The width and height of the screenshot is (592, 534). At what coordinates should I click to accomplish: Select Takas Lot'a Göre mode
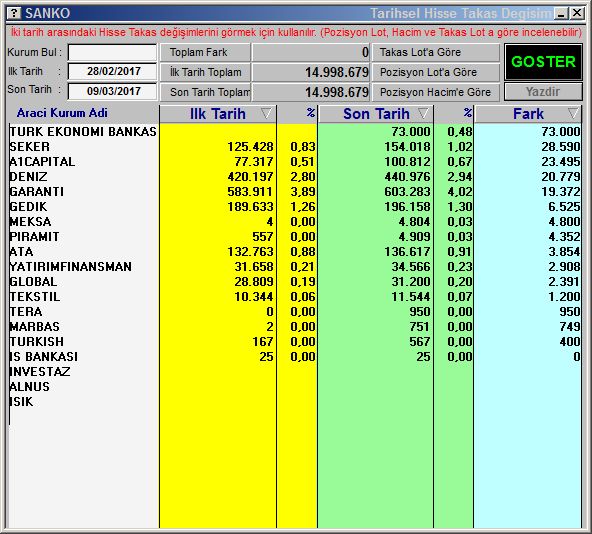coord(436,52)
